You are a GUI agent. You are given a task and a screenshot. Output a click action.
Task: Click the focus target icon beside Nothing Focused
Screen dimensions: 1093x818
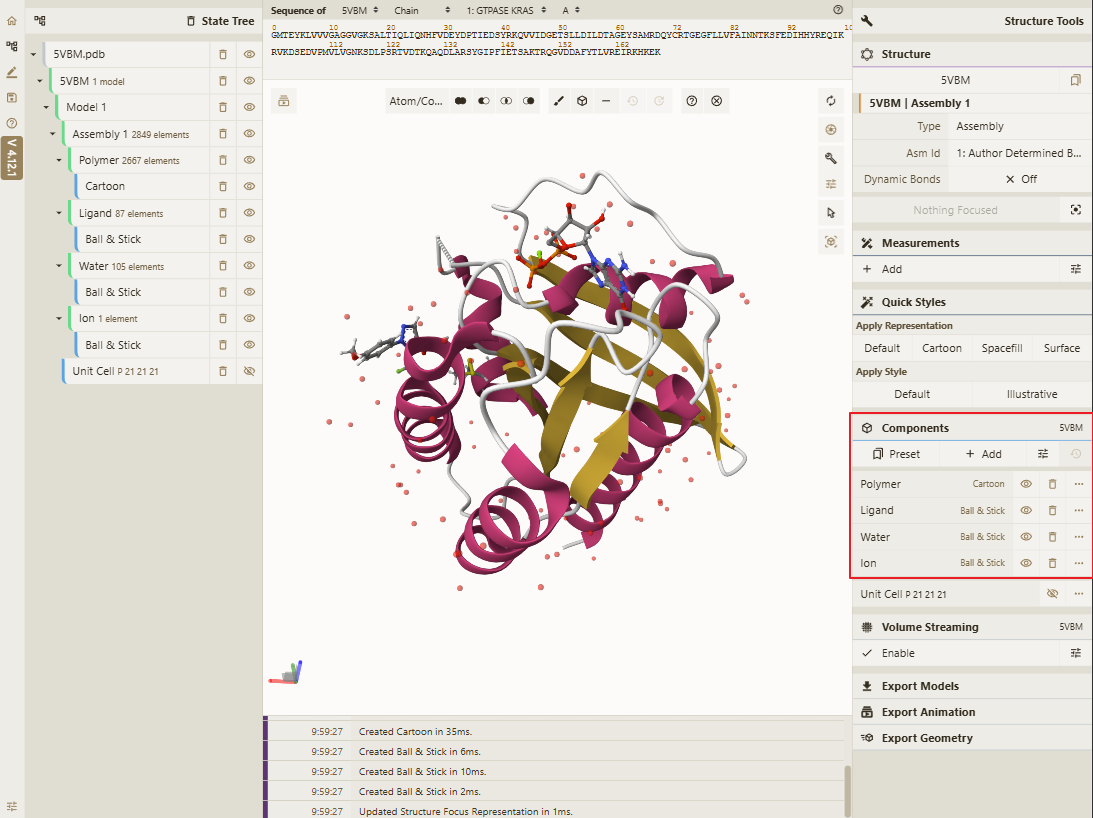1076,210
